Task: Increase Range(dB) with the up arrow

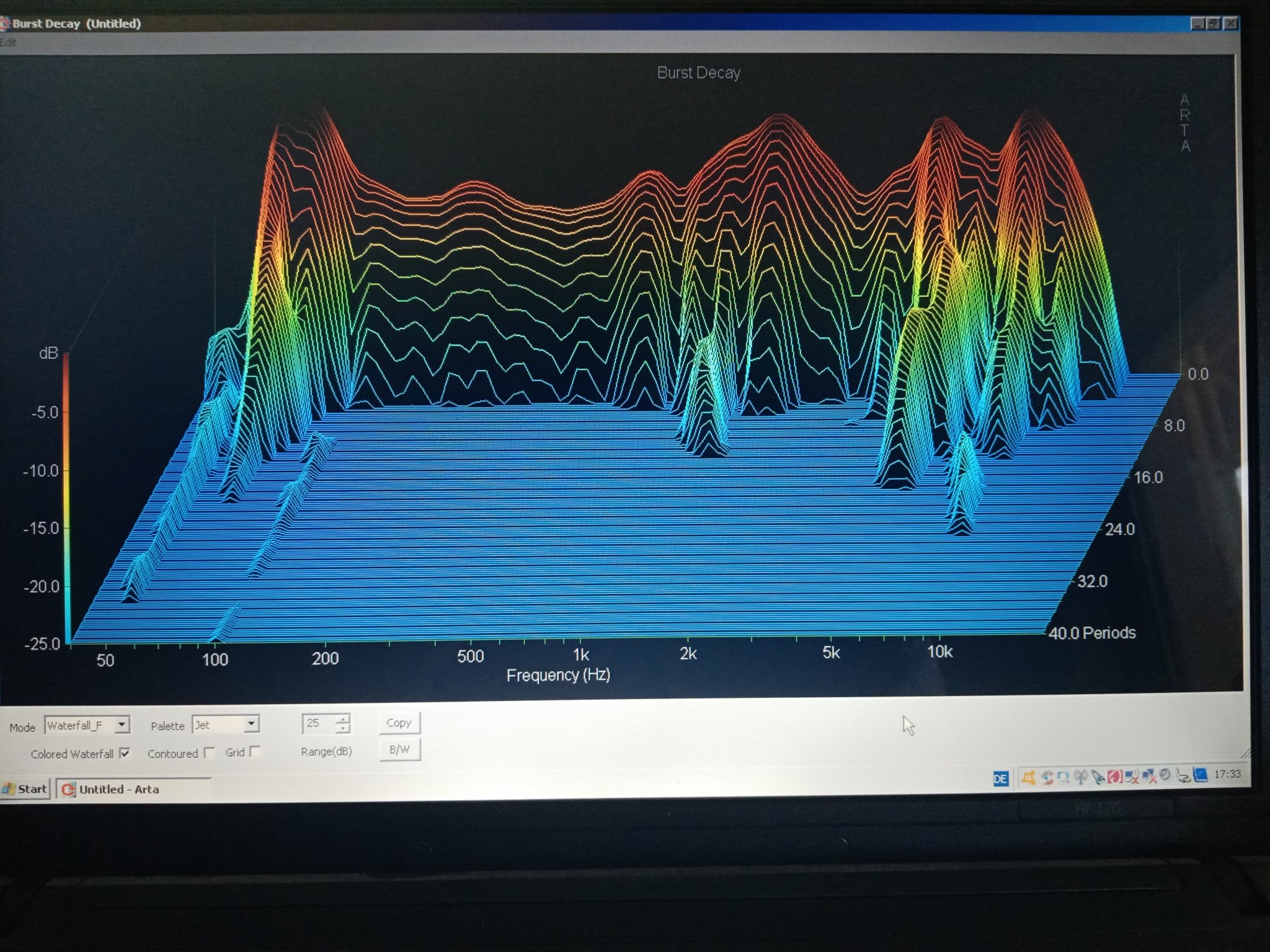Action: [x=342, y=718]
